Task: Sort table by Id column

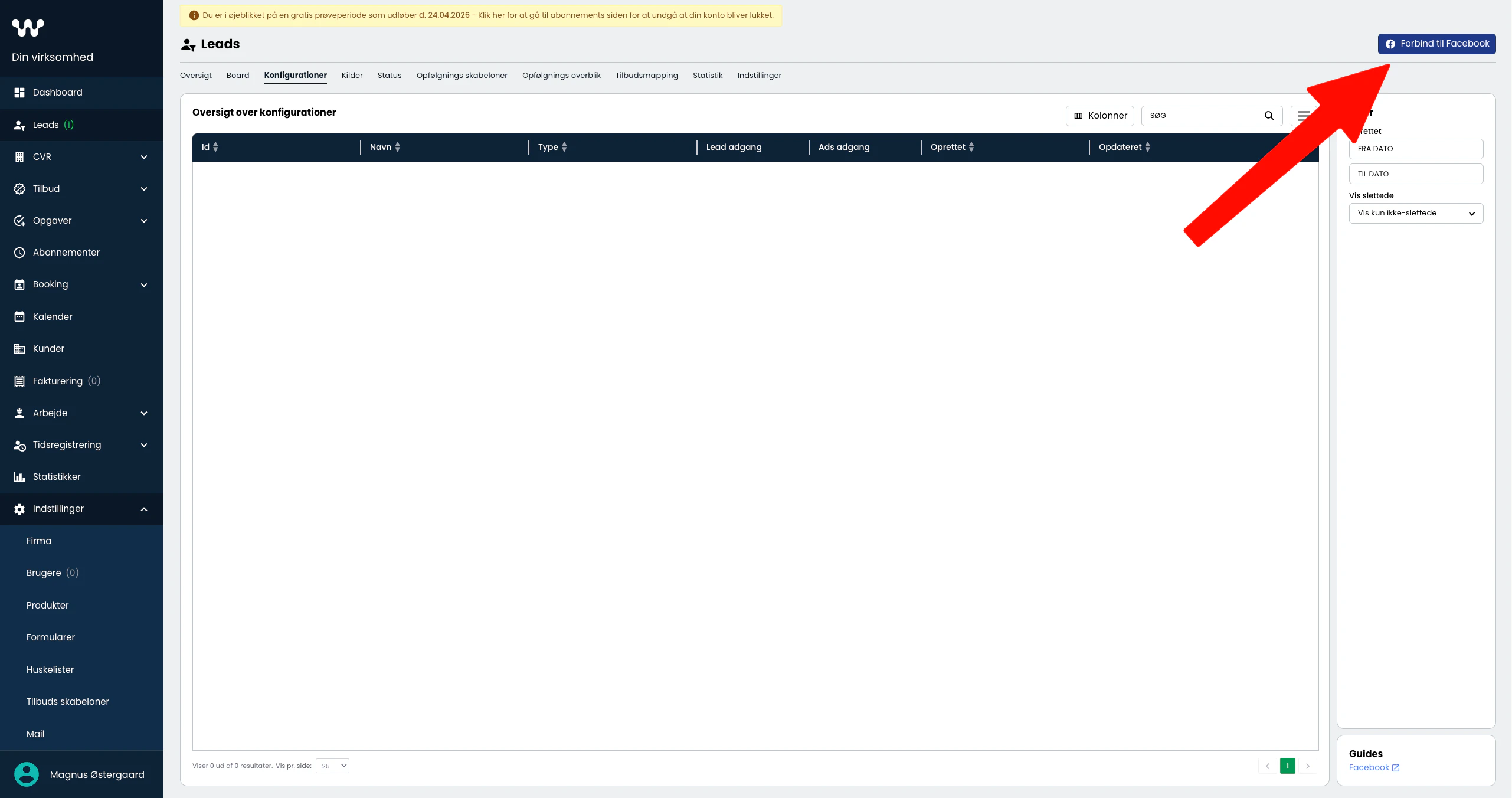Action: (215, 148)
